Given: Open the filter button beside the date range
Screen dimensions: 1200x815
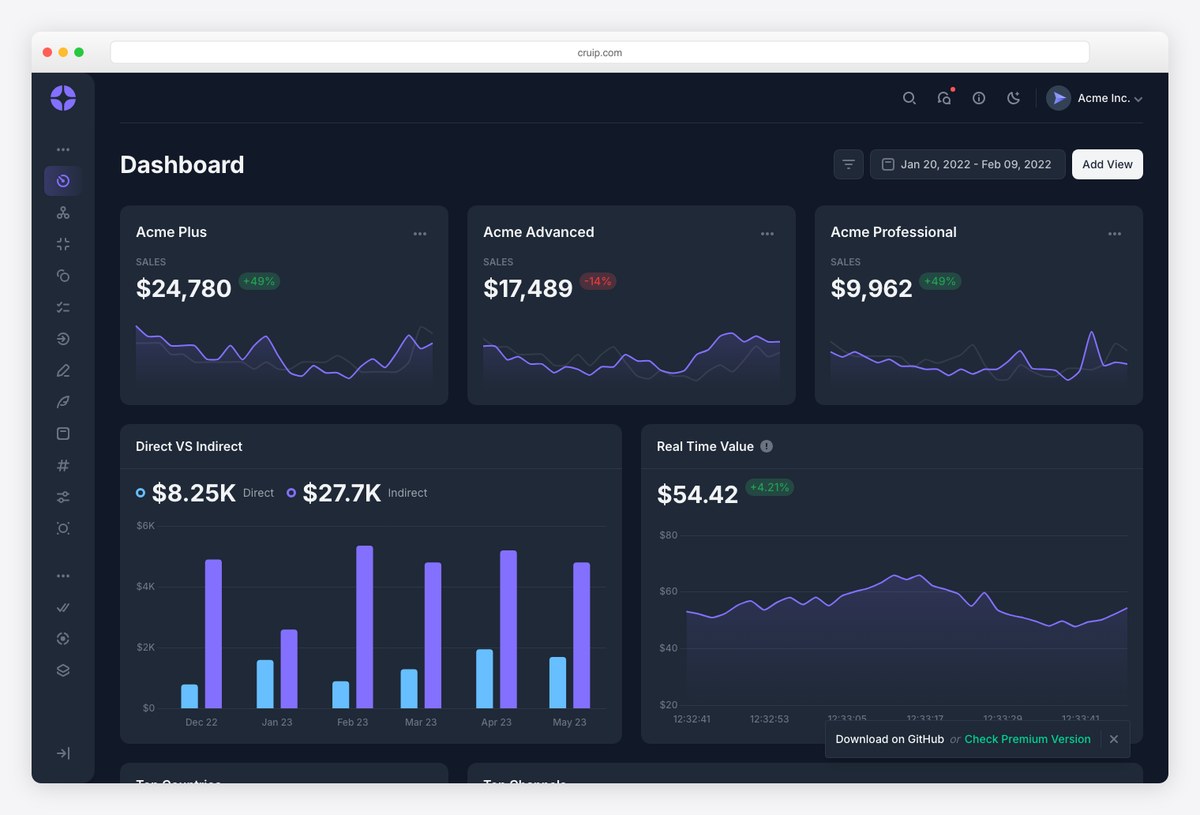Looking at the screenshot, I should pos(848,164).
